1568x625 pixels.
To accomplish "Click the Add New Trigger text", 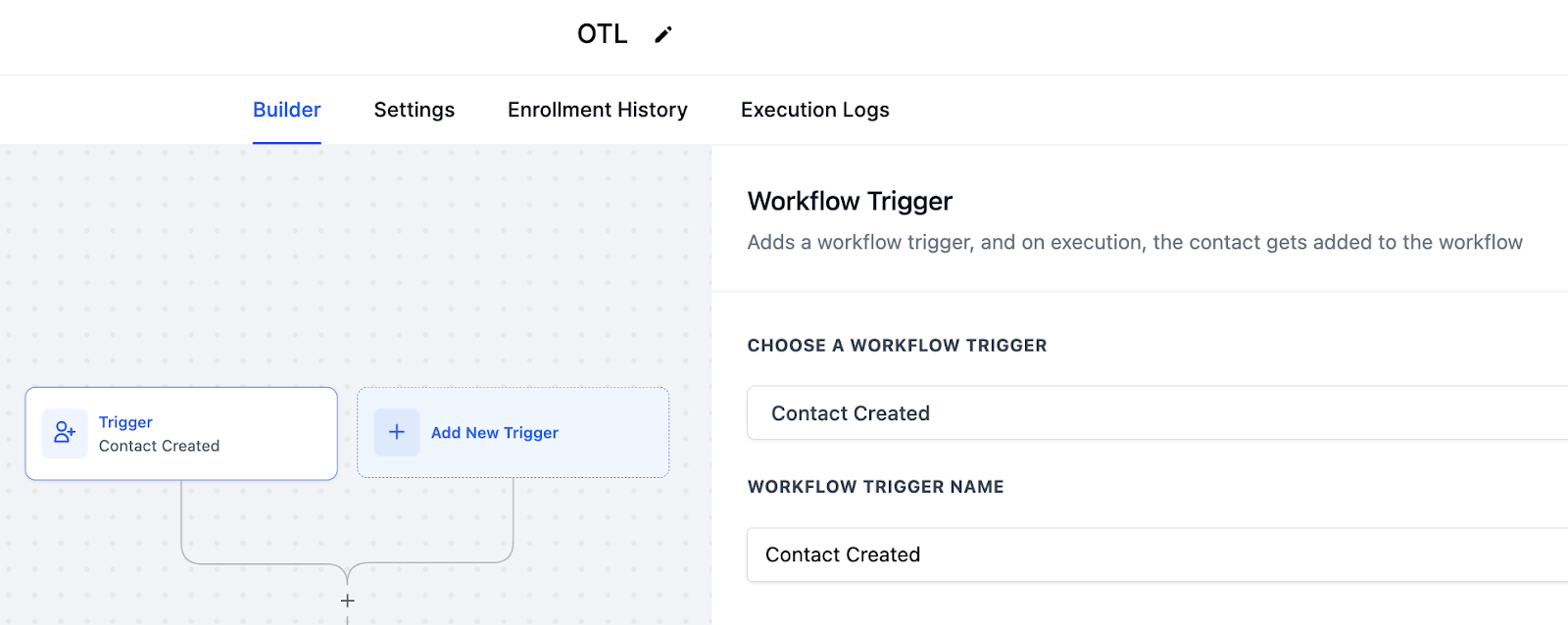I will tap(495, 433).
